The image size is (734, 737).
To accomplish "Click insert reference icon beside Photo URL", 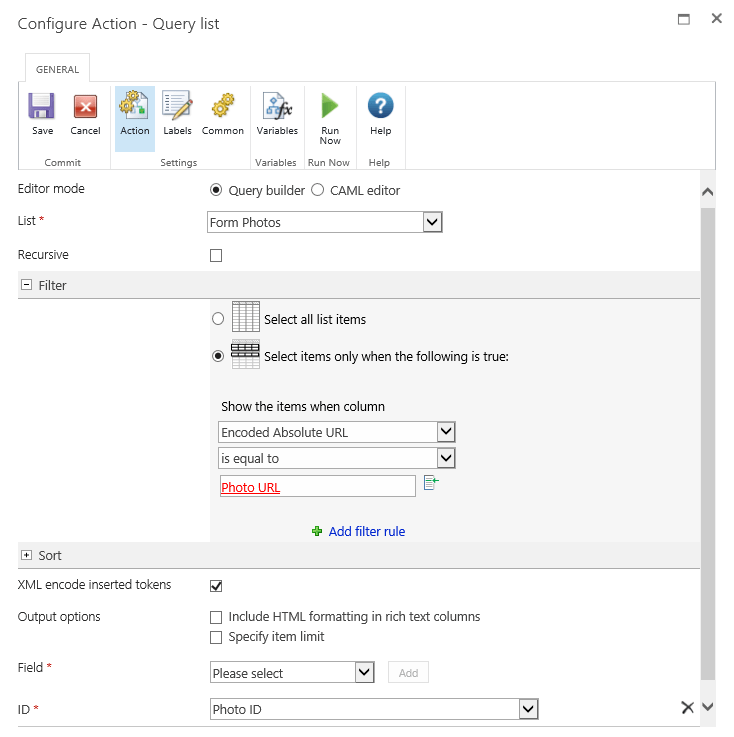I will click(x=431, y=483).
